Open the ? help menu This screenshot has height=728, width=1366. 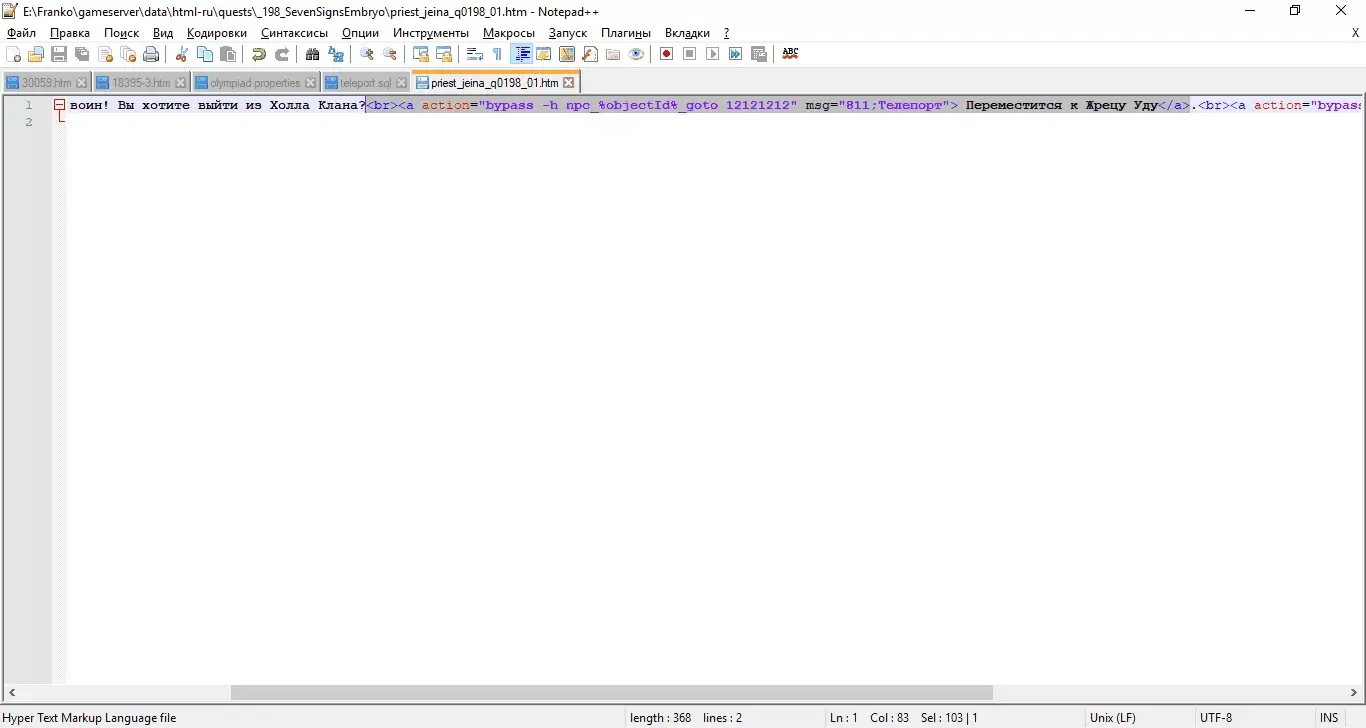(x=727, y=33)
